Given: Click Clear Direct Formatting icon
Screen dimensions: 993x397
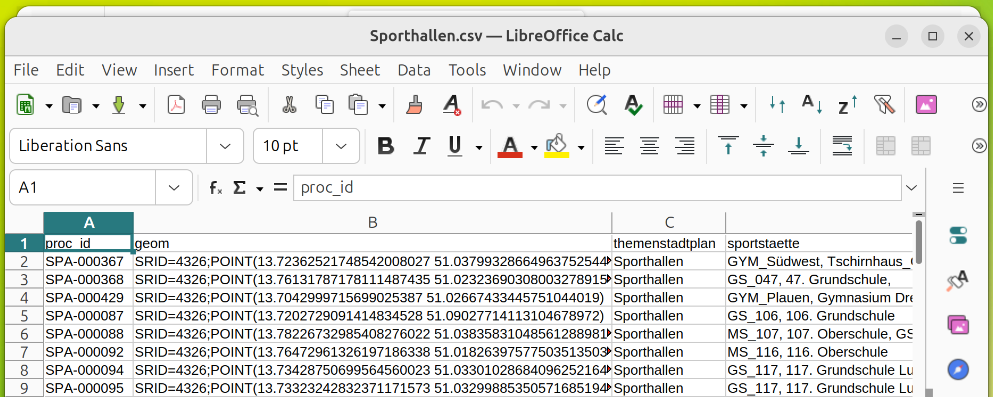Looking at the screenshot, I should (452, 105).
